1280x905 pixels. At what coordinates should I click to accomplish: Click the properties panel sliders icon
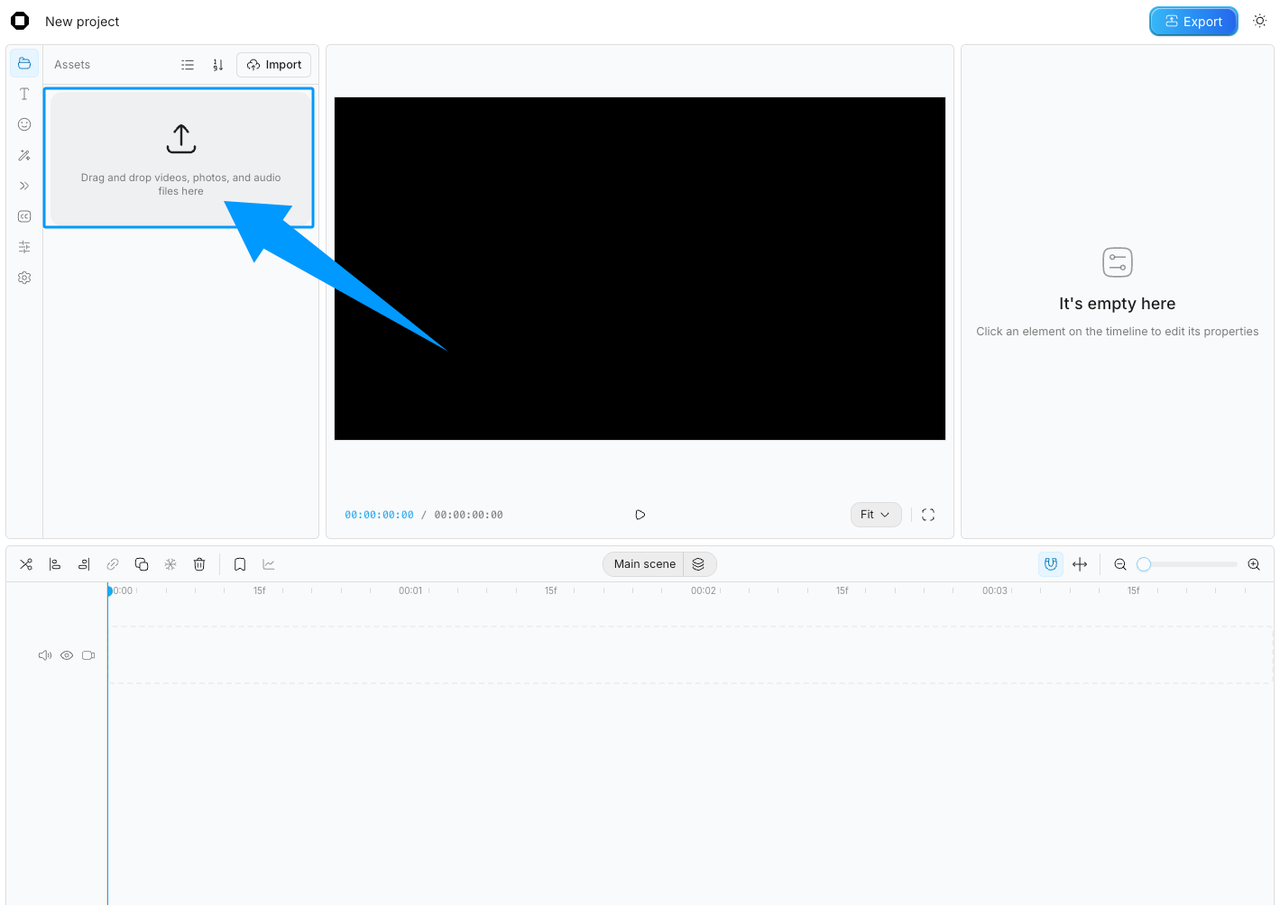coord(1117,263)
